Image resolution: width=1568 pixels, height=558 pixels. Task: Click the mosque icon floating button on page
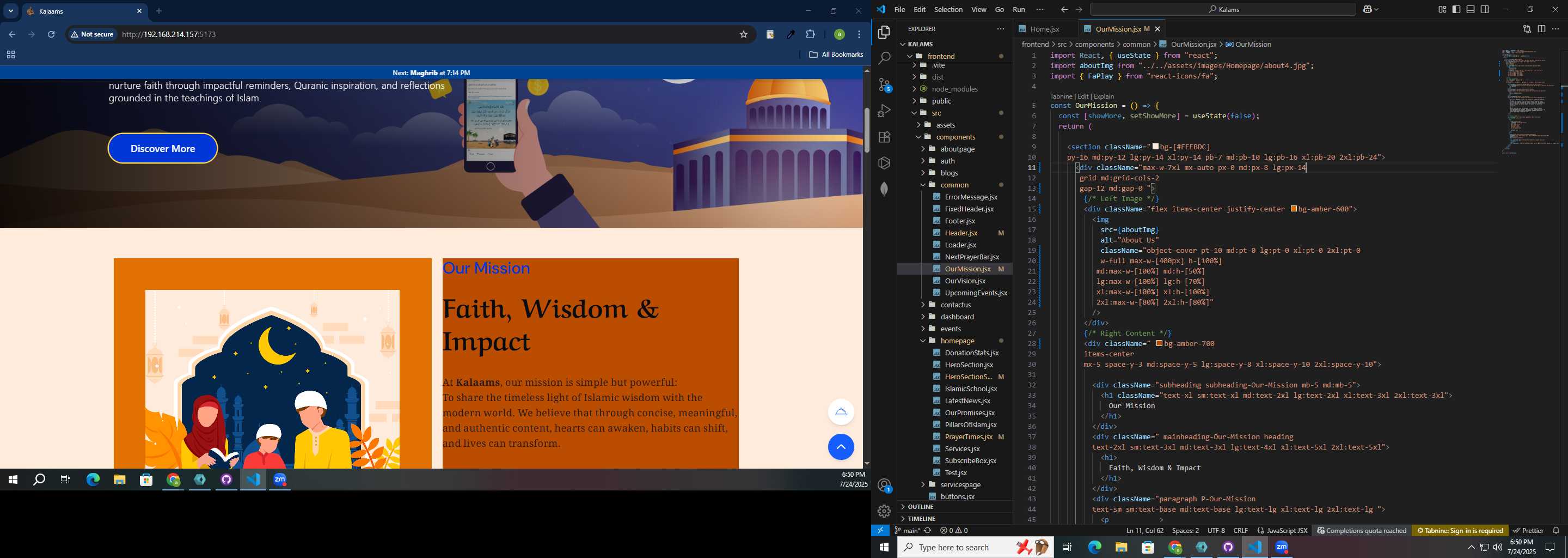(x=841, y=412)
